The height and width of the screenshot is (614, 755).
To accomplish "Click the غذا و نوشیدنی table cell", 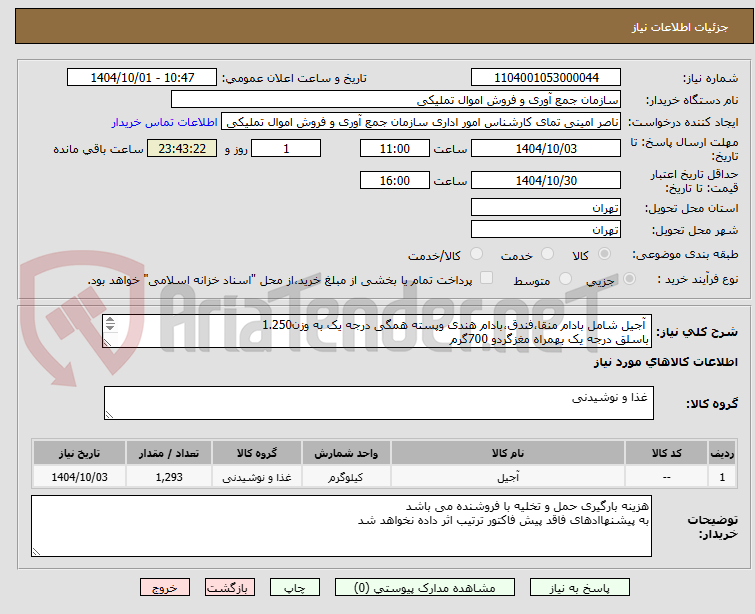I will (x=257, y=477).
